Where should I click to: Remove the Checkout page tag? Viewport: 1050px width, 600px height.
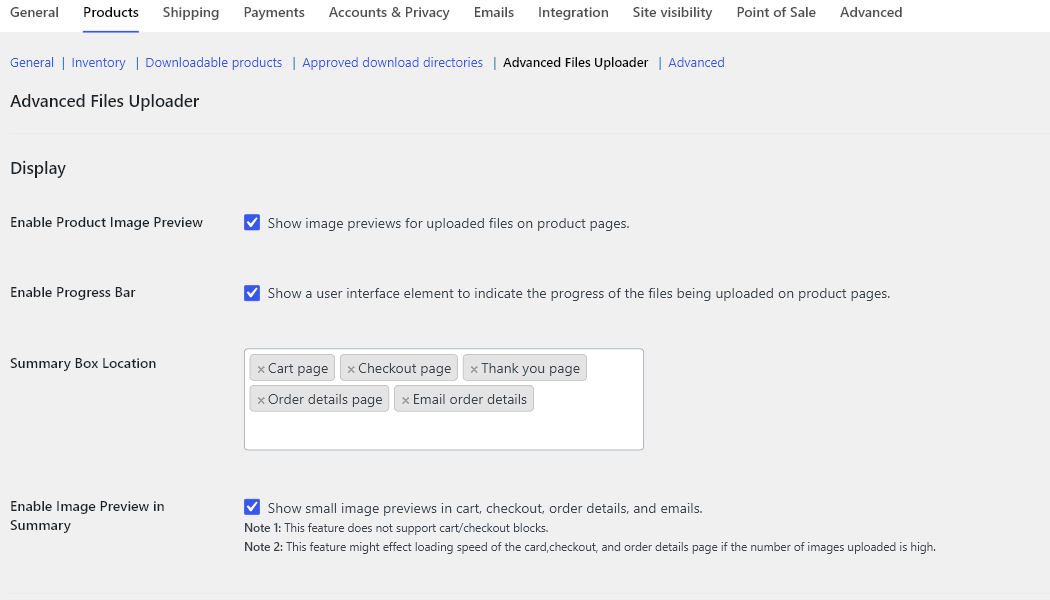coord(351,369)
